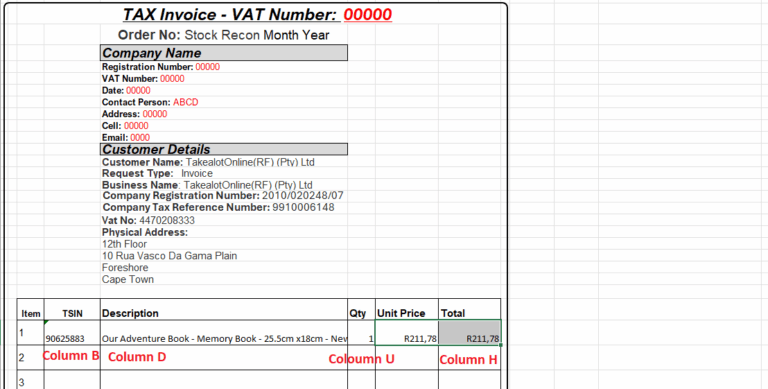The image size is (768, 389).
Task: Click the Vat No 4470208333 cell
Action: [148, 220]
